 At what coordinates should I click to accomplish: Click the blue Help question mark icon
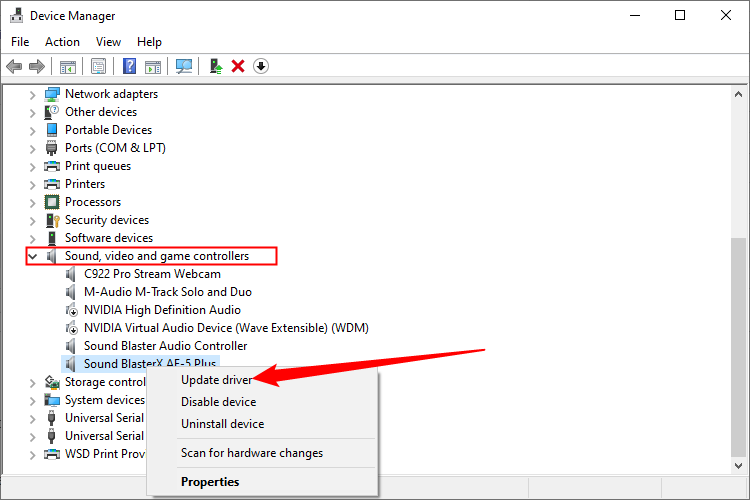click(129, 66)
